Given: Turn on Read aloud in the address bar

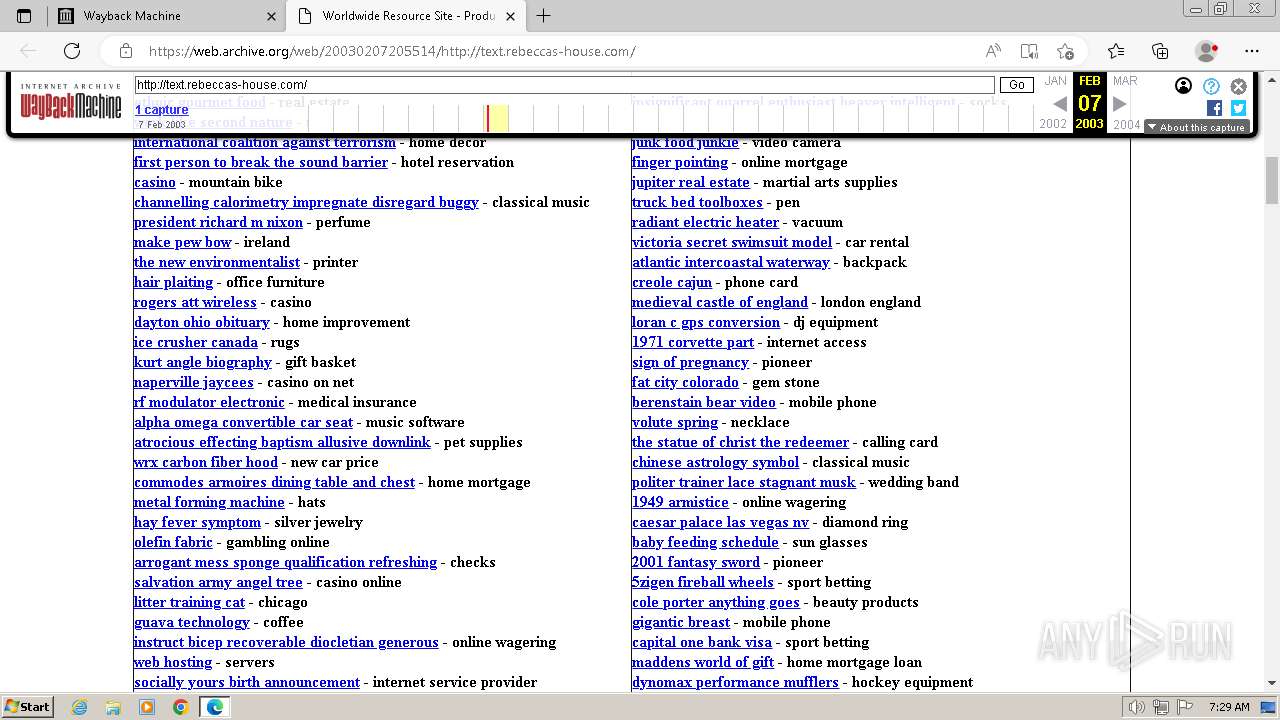Looking at the screenshot, I should point(993,51).
